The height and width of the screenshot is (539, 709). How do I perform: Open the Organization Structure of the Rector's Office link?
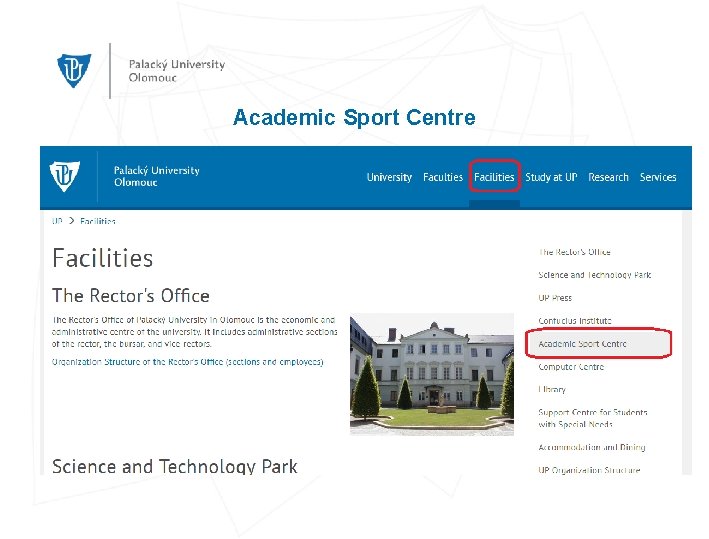coord(187,362)
